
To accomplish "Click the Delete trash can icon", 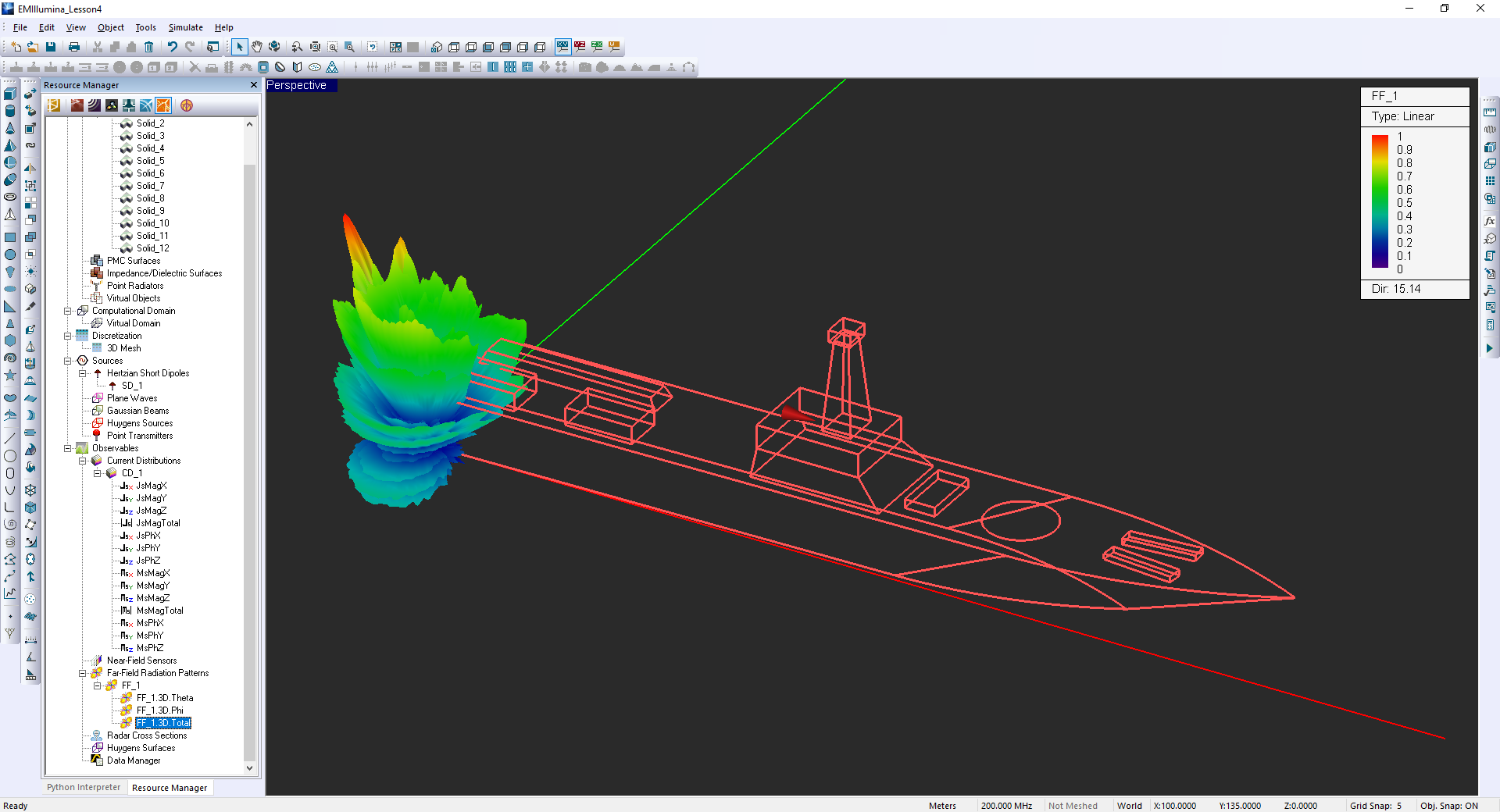I will (148, 47).
